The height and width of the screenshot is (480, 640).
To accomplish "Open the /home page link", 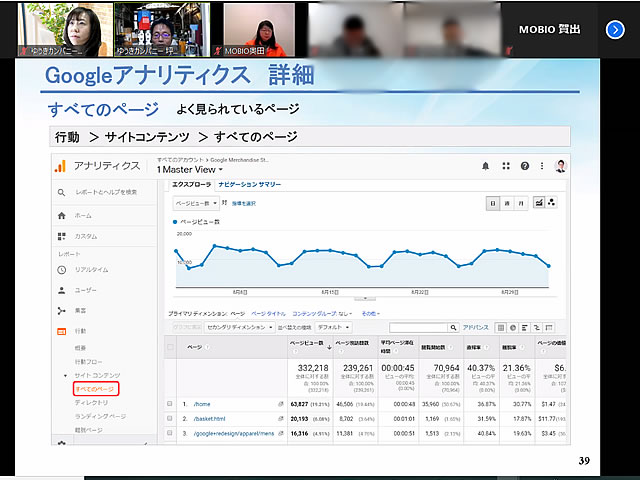I will (x=202, y=404).
